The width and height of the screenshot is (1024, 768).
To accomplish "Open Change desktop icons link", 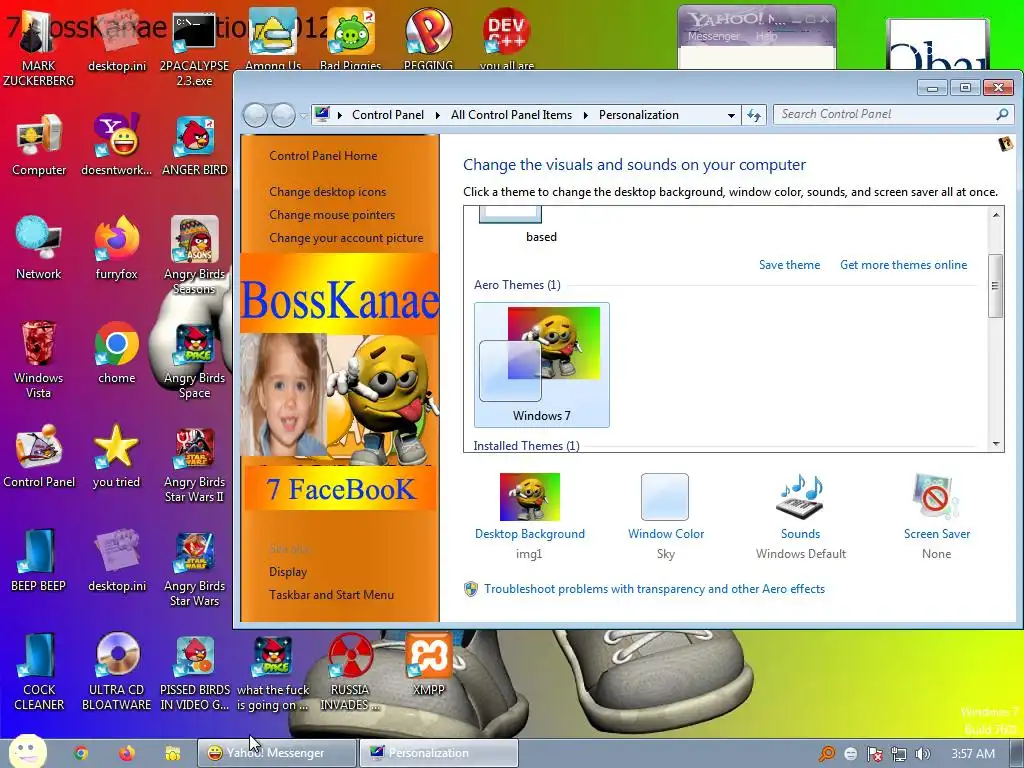I will point(327,191).
